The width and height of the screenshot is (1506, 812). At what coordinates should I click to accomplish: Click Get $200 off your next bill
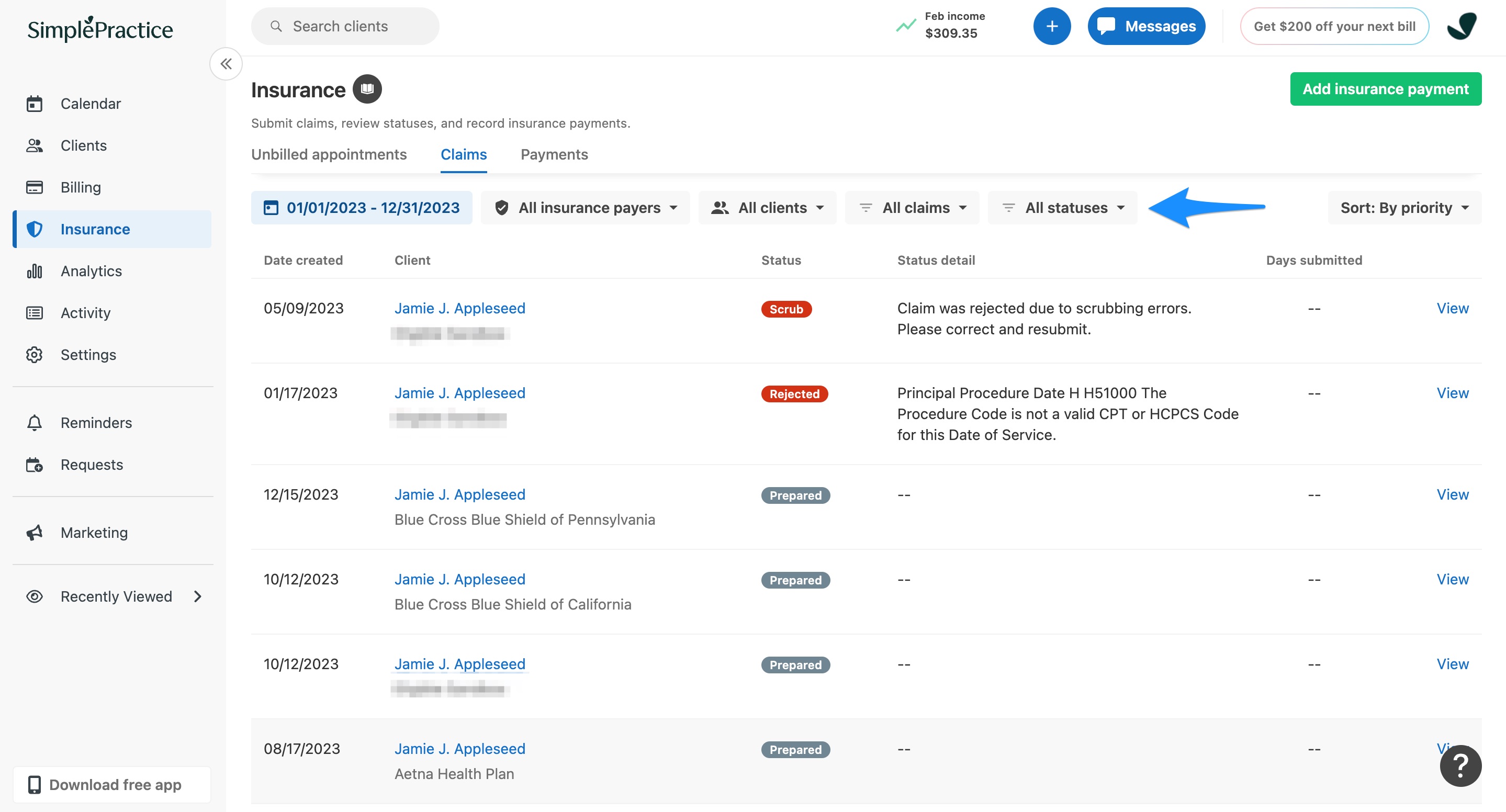1334,26
